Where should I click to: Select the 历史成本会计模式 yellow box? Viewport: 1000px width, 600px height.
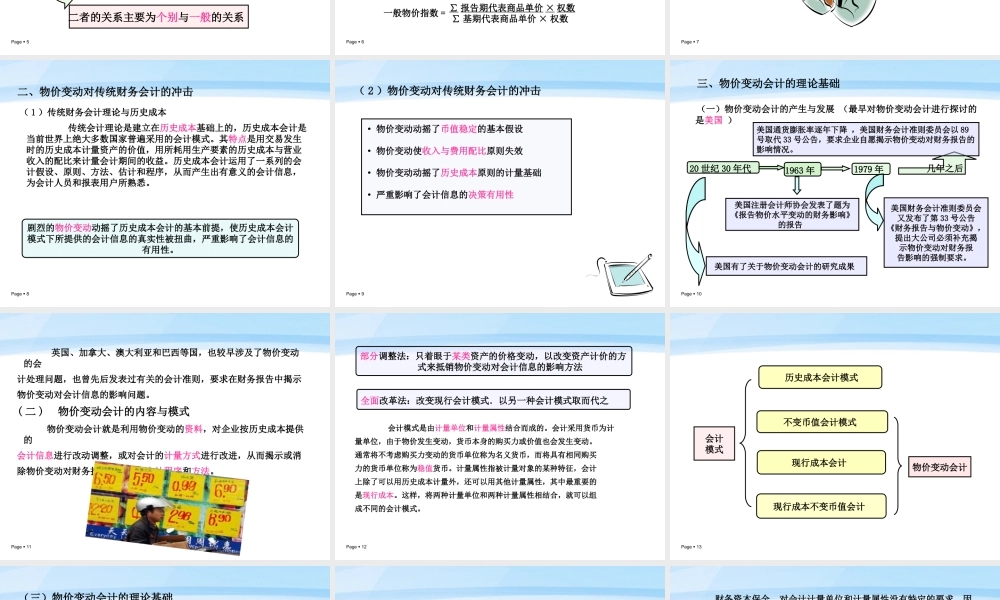click(820, 377)
